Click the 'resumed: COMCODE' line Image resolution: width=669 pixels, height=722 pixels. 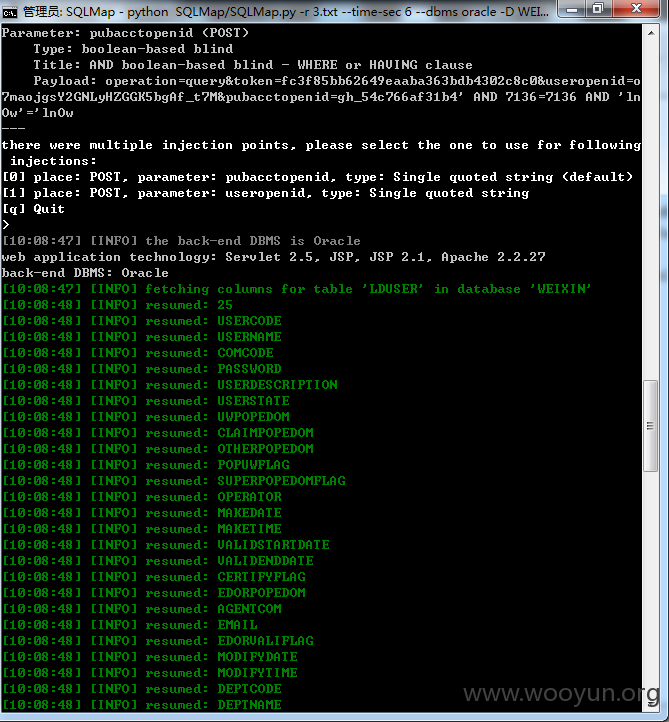click(138, 353)
